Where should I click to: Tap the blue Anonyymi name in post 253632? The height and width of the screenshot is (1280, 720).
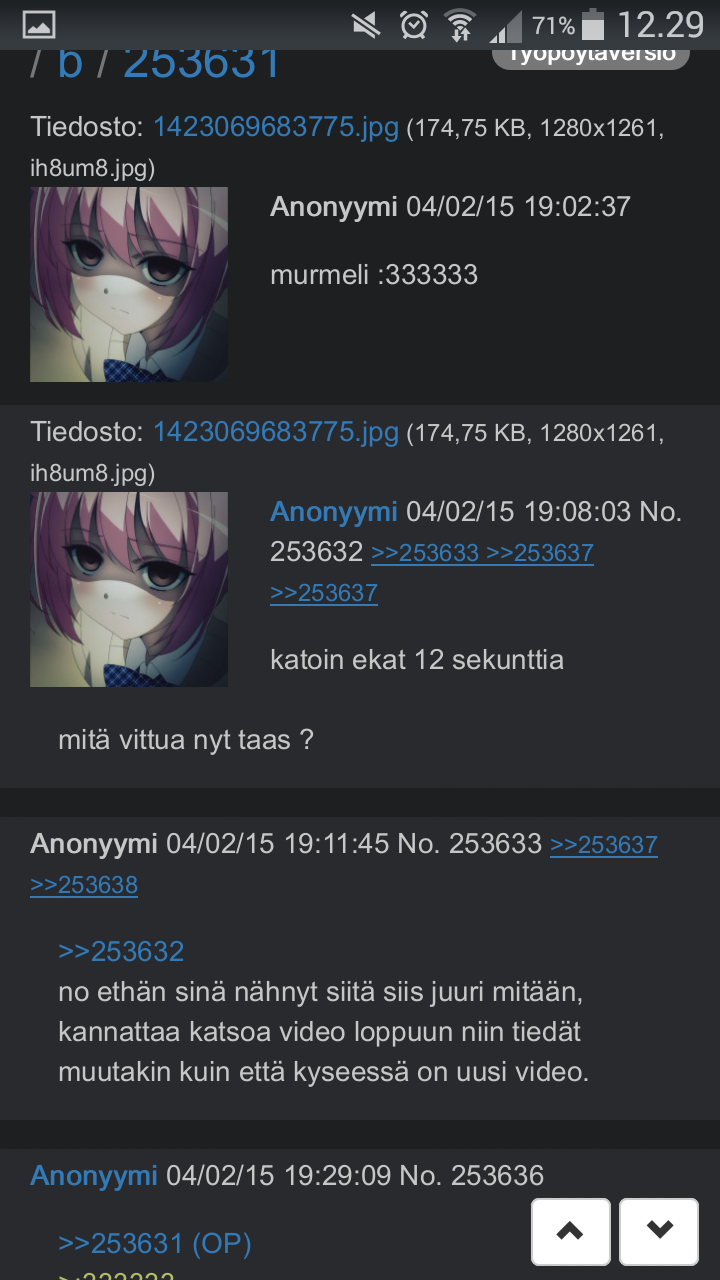click(334, 512)
